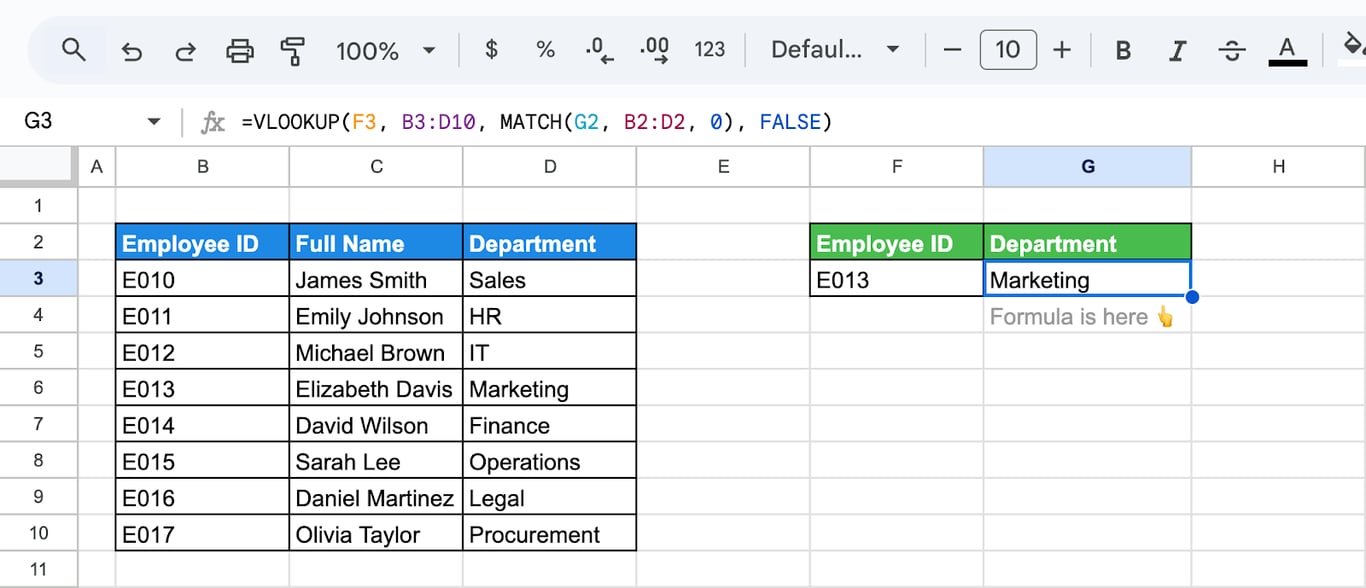Viewport: 1366px width, 588px height.
Task: Select row 11 header
Action: pyautogui.click(x=38, y=570)
